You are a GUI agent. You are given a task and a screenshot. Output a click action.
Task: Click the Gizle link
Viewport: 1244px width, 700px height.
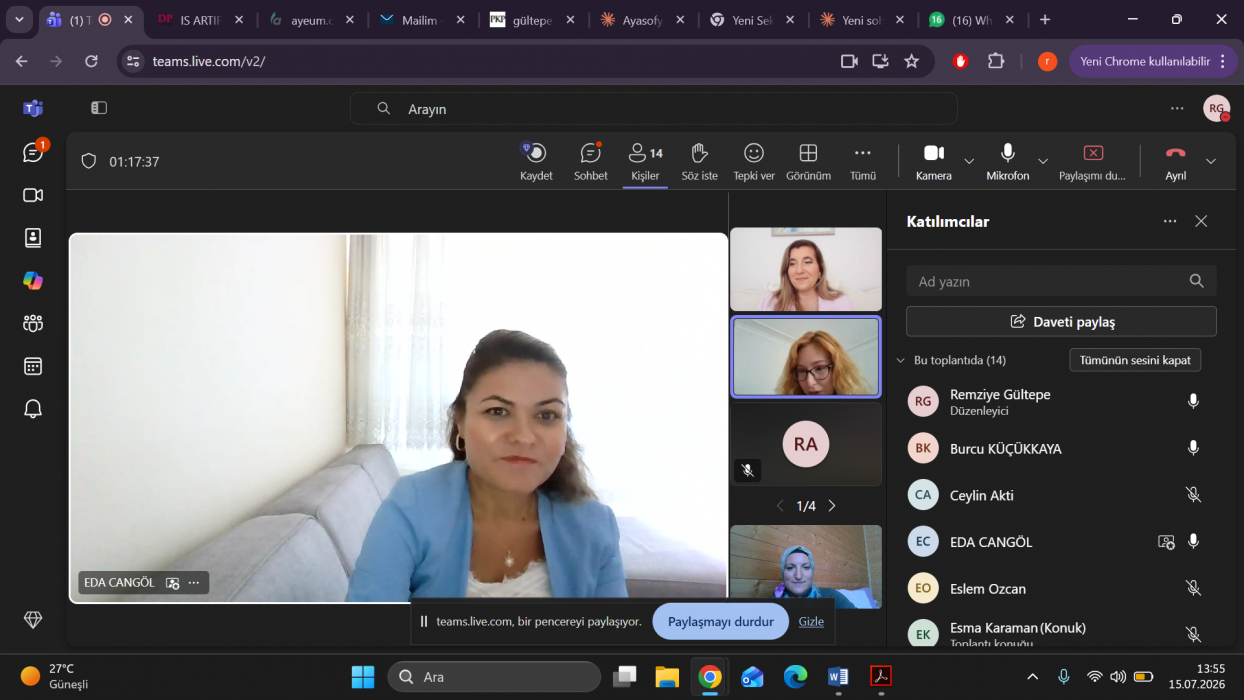(811, 621)
